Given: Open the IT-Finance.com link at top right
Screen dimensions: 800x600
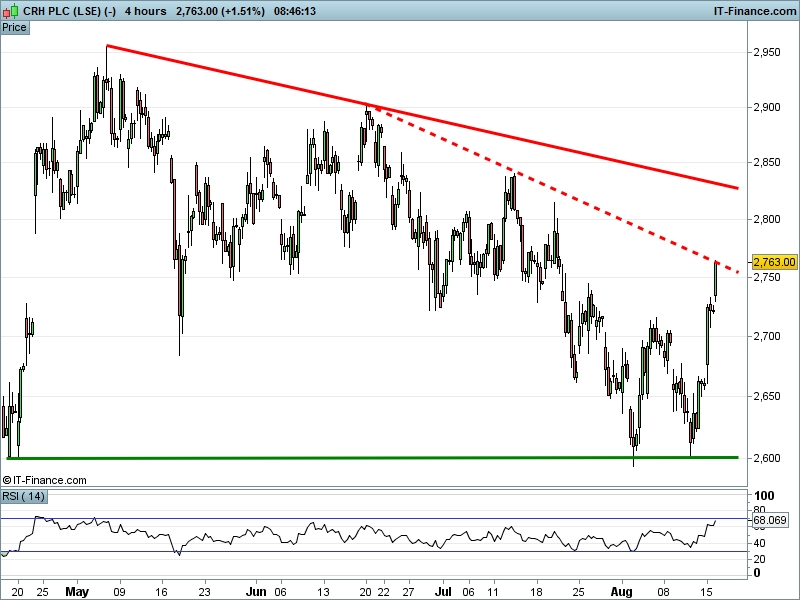Looking at the screenshot, I should (x=755, y=11).
